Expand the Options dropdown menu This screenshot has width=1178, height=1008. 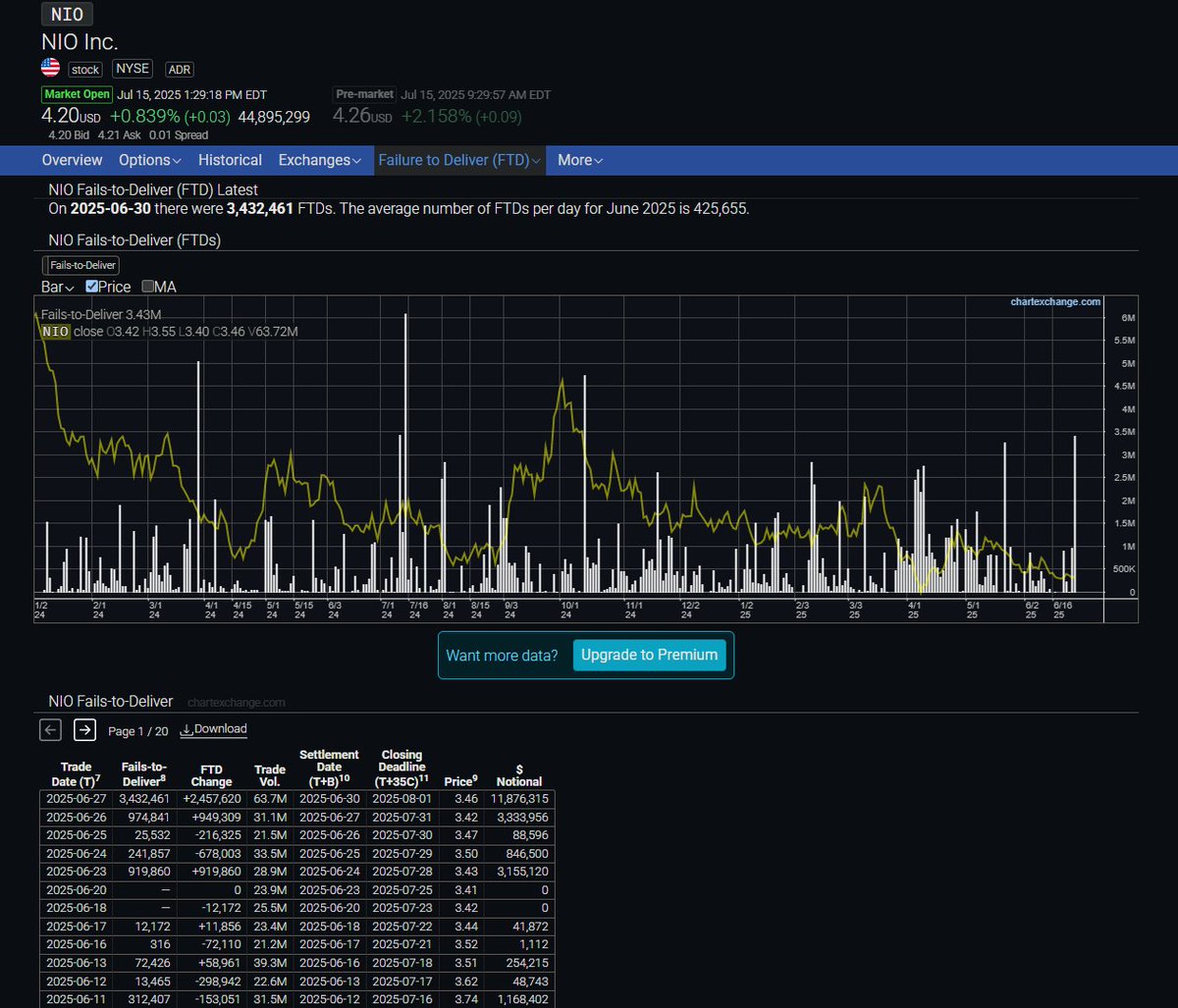(x=150, y=160)
